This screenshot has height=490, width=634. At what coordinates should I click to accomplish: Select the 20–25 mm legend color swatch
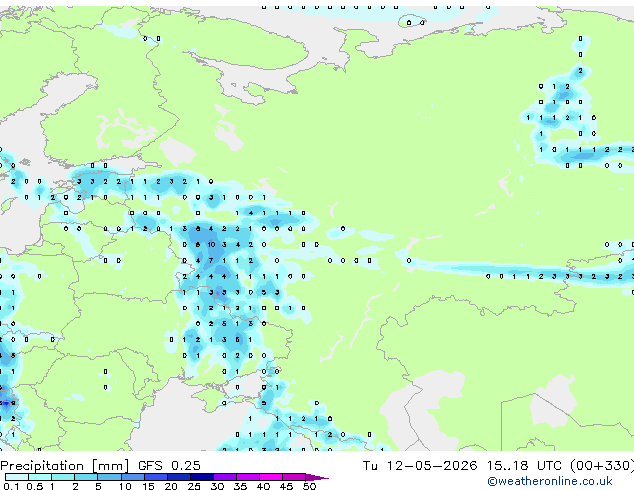click(x=179, y=477)
